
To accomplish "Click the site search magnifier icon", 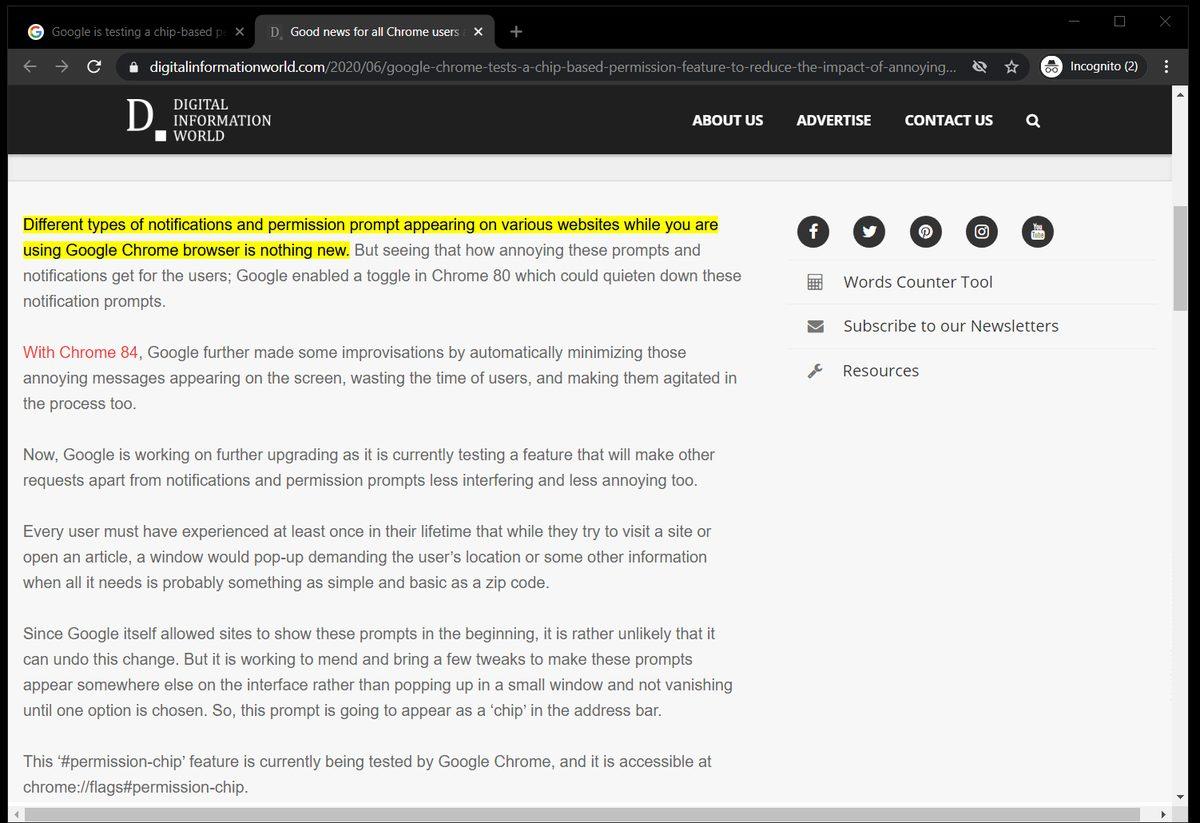I will click(x=1033, y=121).
